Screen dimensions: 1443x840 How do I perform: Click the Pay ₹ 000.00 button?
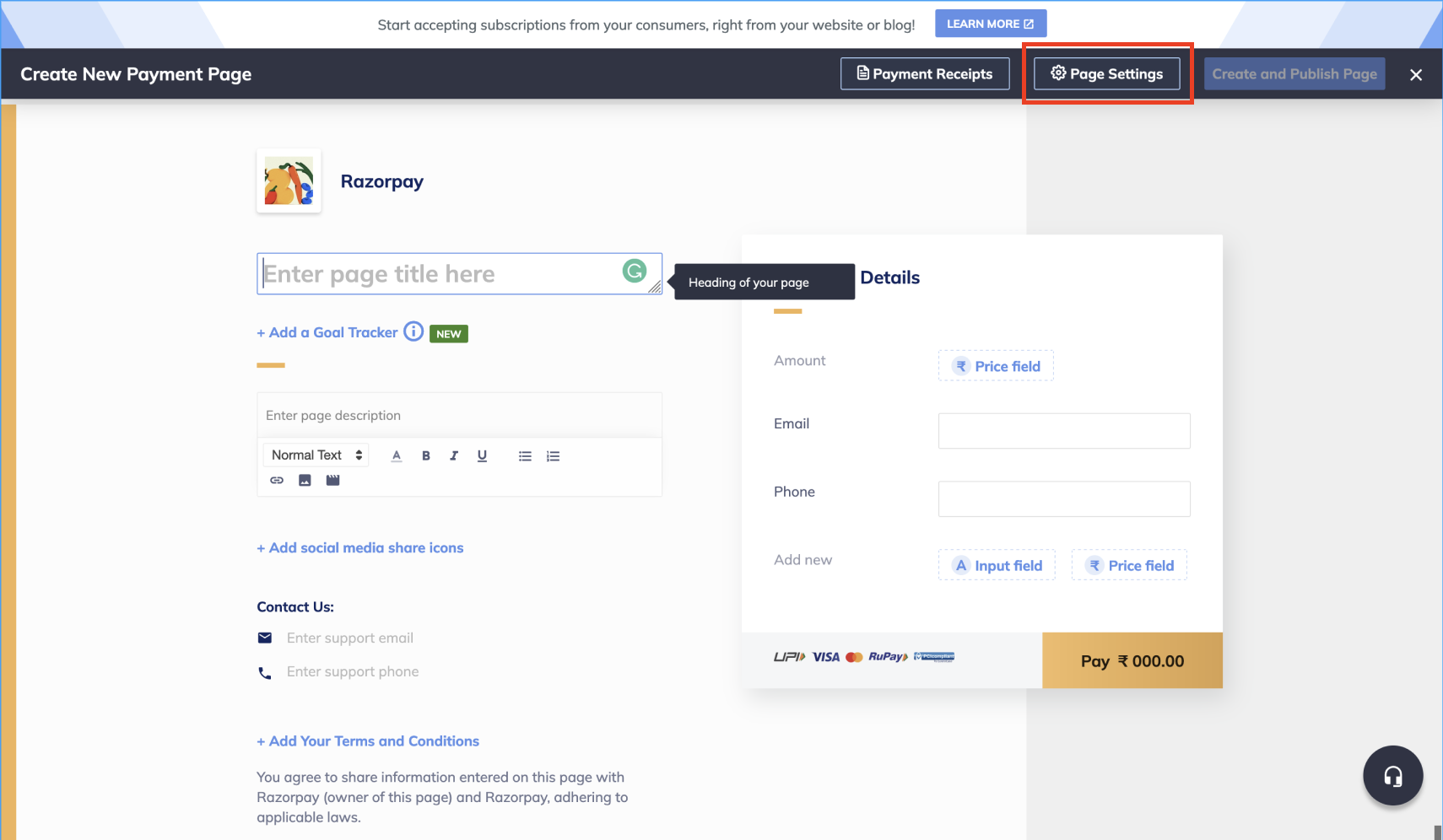[1132, 661]
